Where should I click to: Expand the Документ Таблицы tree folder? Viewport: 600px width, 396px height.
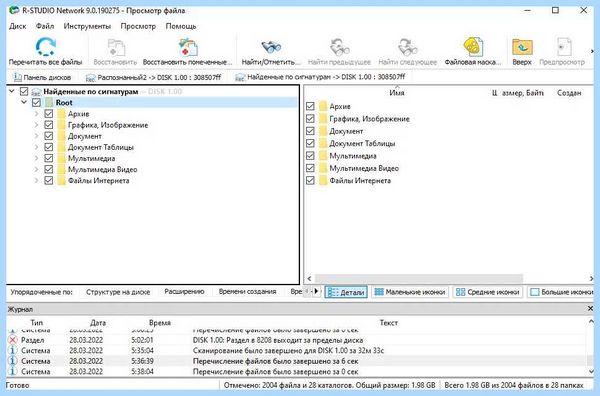[x=36, y=147]
